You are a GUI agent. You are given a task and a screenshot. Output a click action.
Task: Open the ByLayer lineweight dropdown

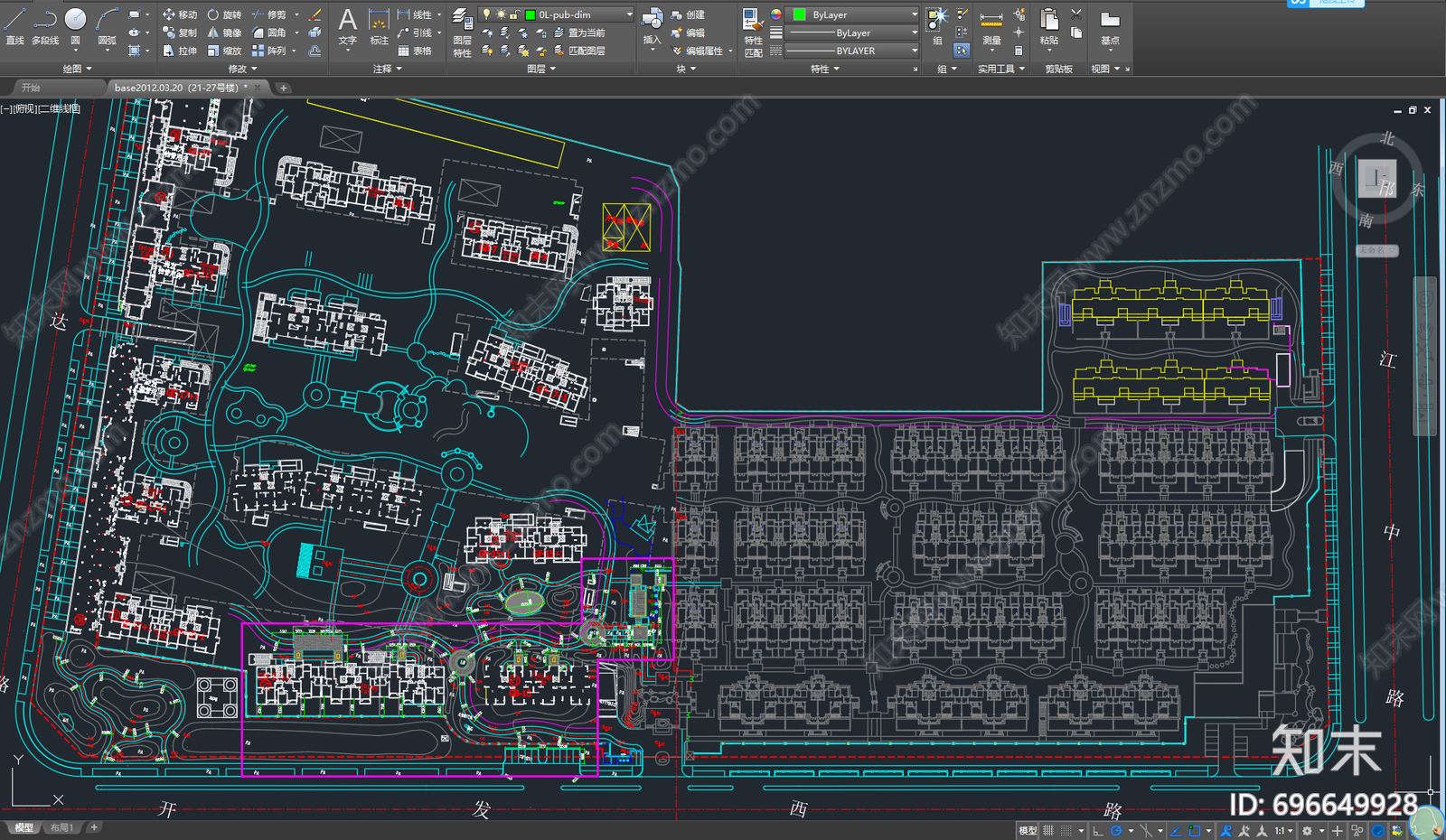(x=914, y=33)
